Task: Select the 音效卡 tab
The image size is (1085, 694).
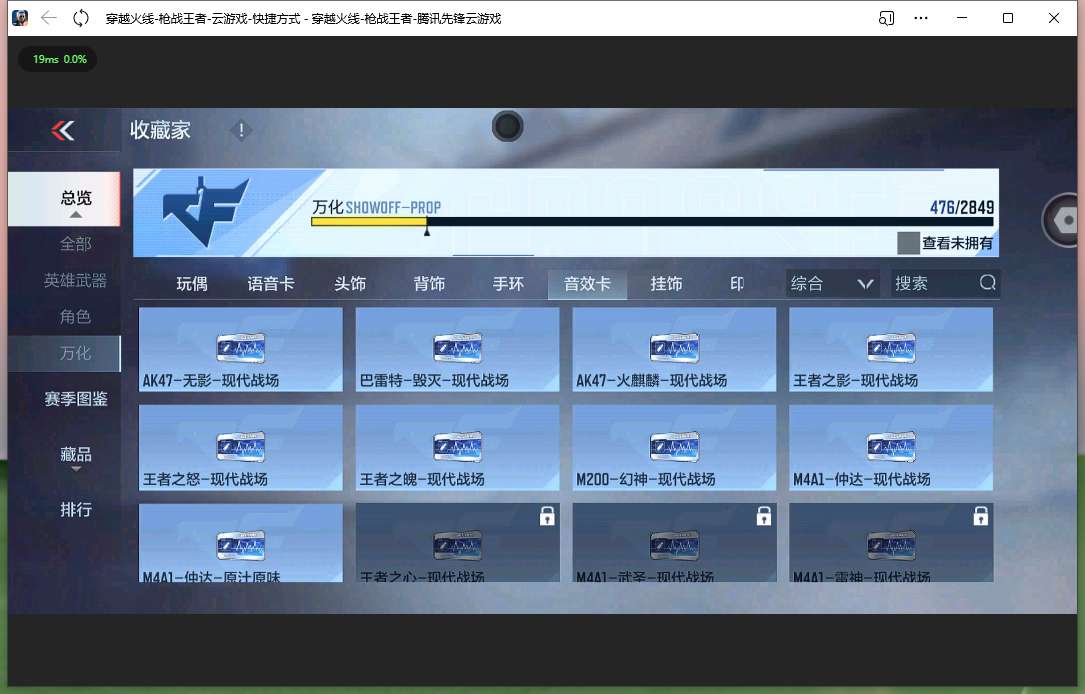Action: (x=587, y=284)
